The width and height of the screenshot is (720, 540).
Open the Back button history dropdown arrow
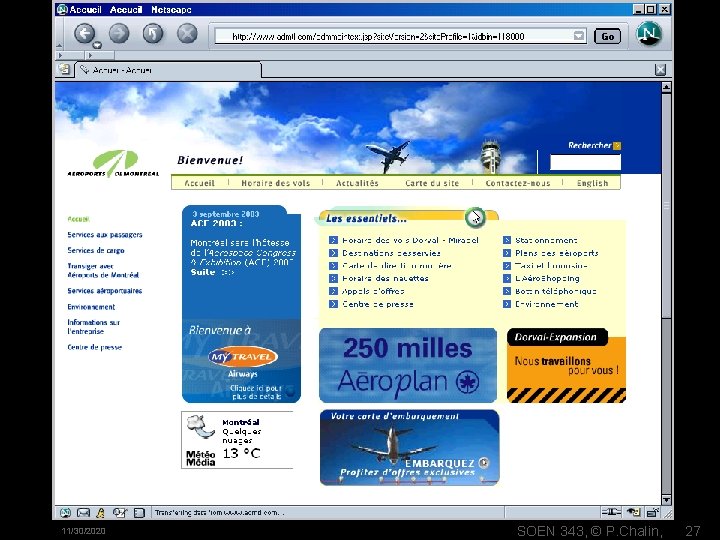point(97,45)
